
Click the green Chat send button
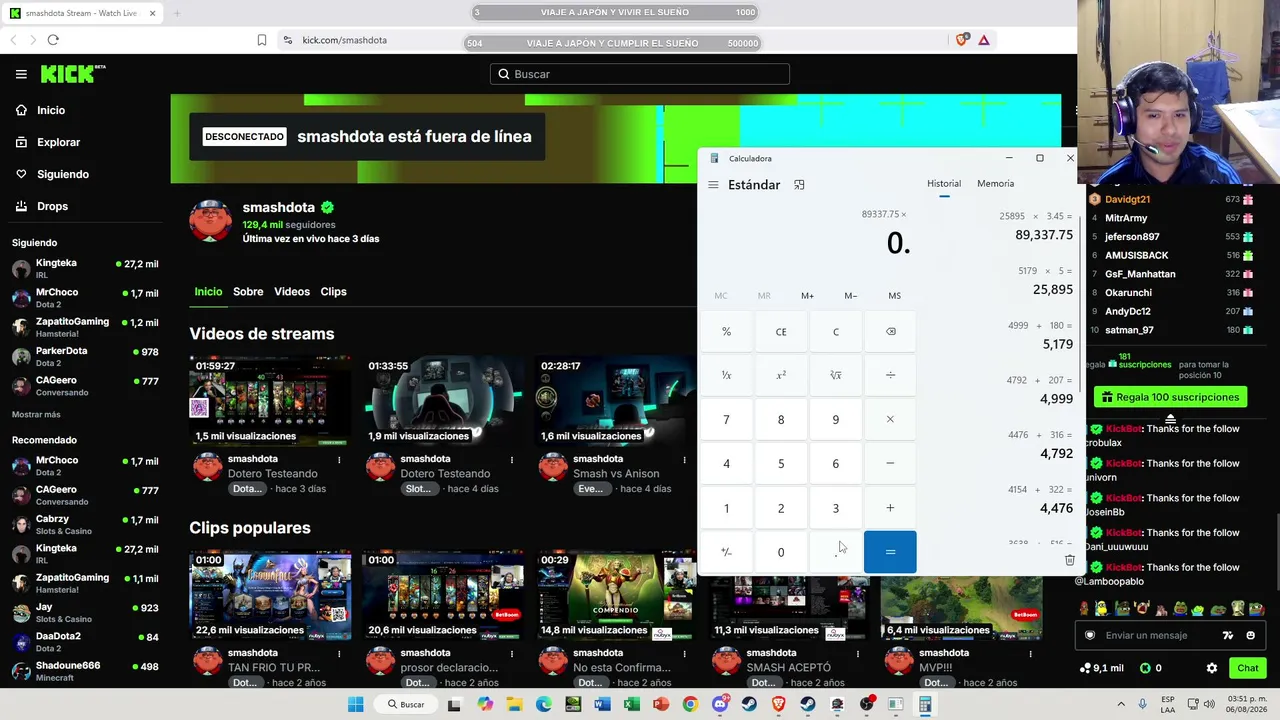point(1247,668)
